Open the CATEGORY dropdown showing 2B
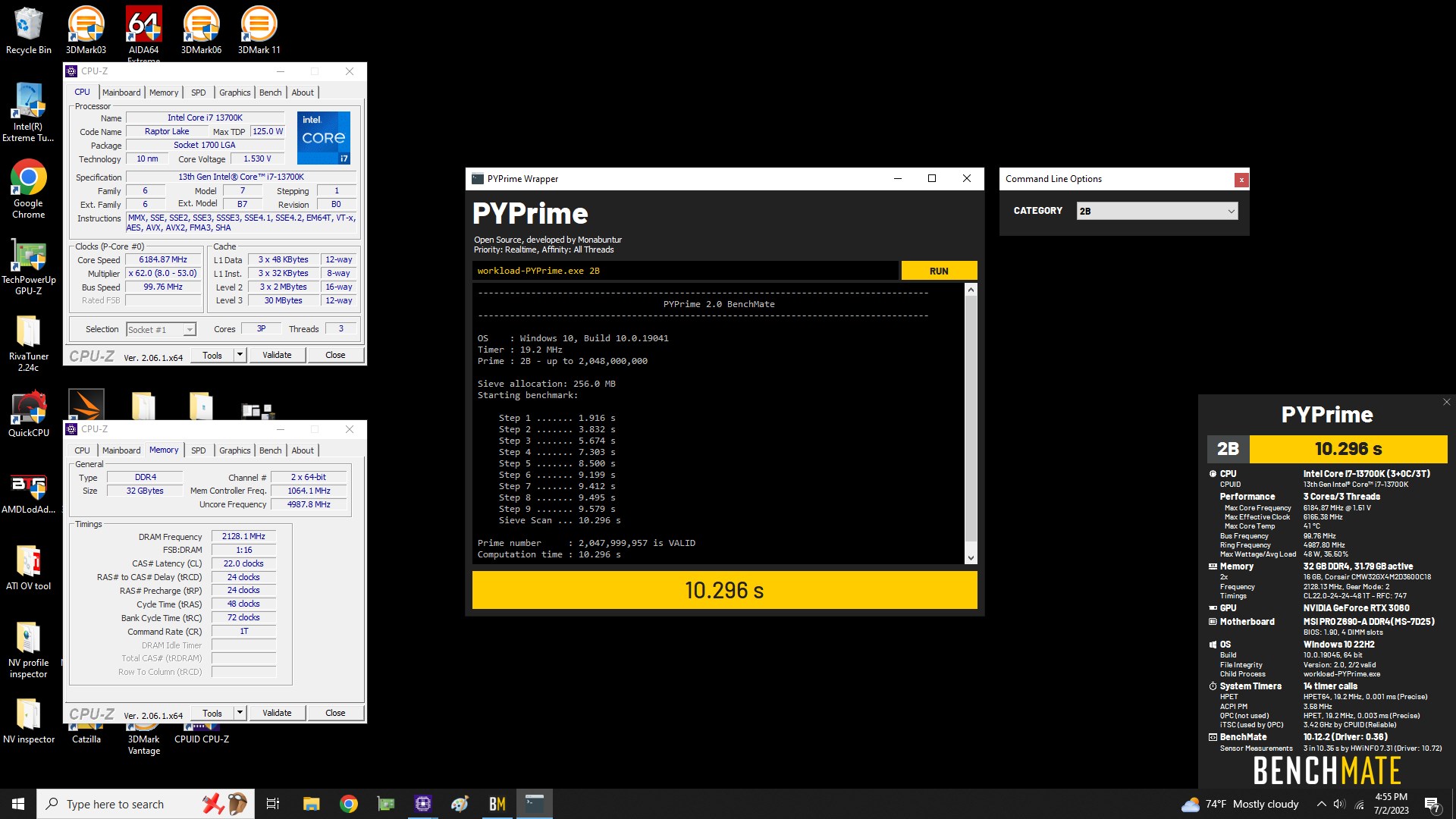Screen dimensions: 1456x819 (x=1157, y=211)
